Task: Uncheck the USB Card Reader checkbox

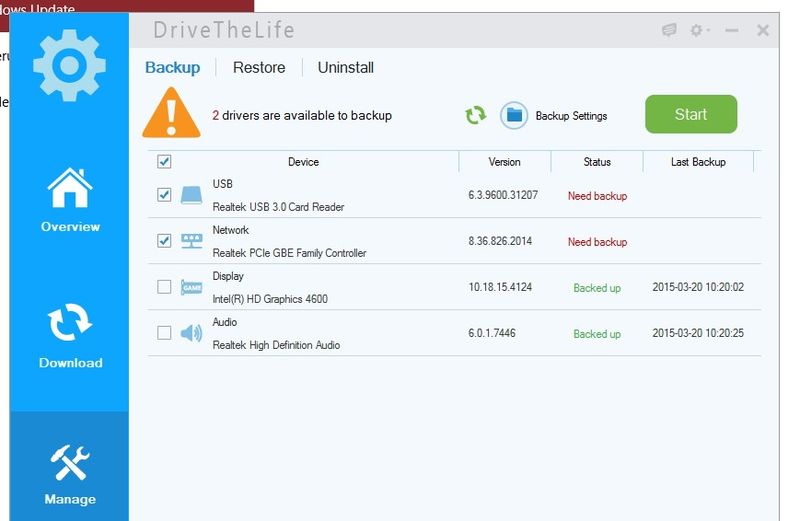Action: 164,195
